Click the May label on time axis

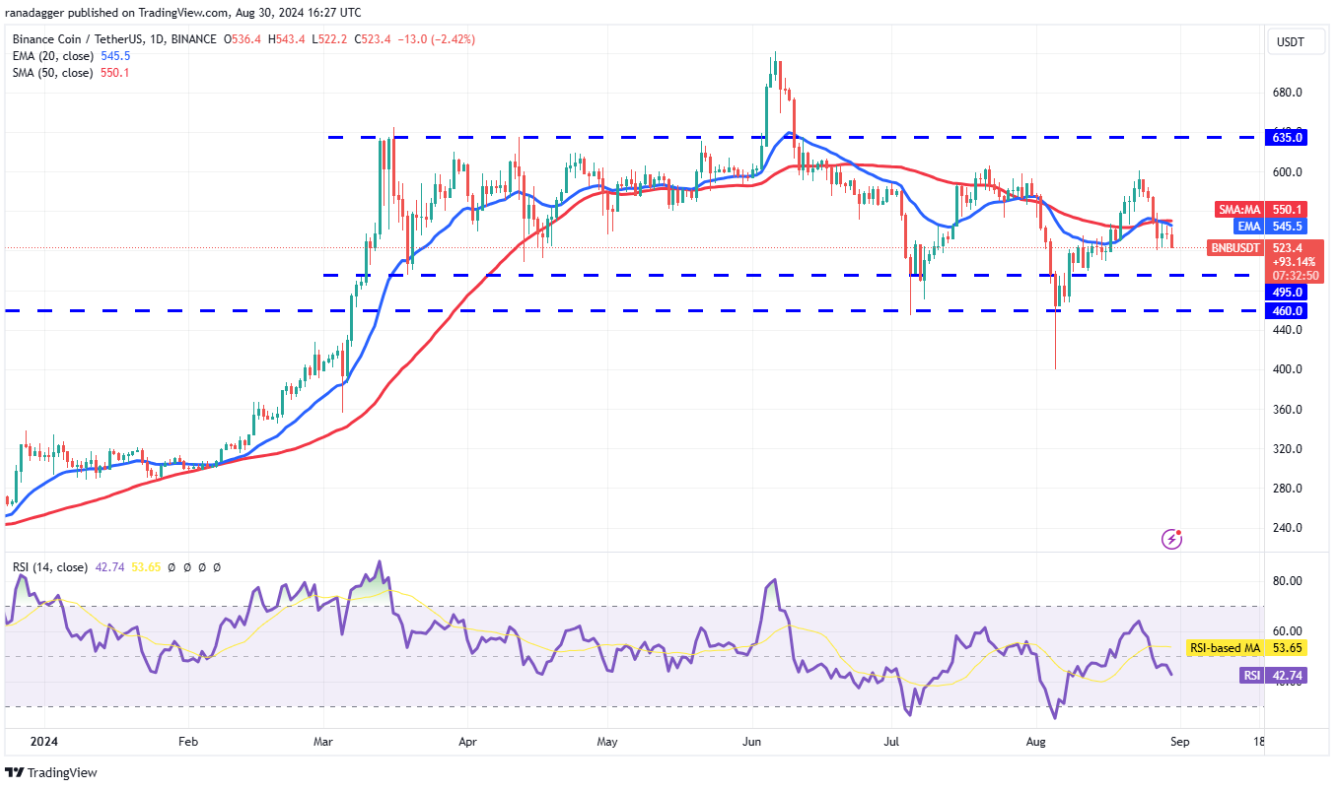pos(608,743)
